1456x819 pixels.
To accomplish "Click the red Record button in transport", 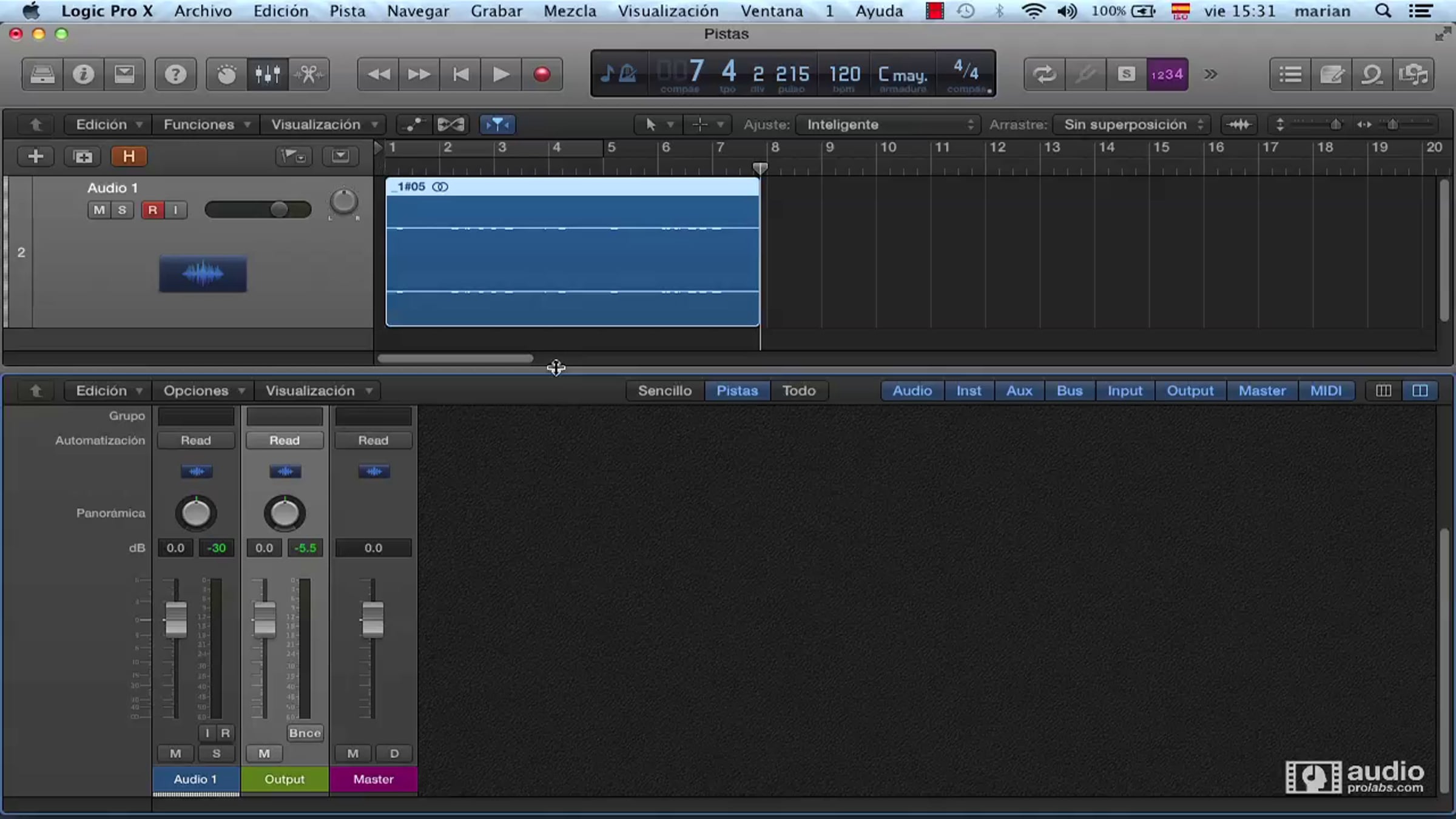I will [x=542, y=74].
